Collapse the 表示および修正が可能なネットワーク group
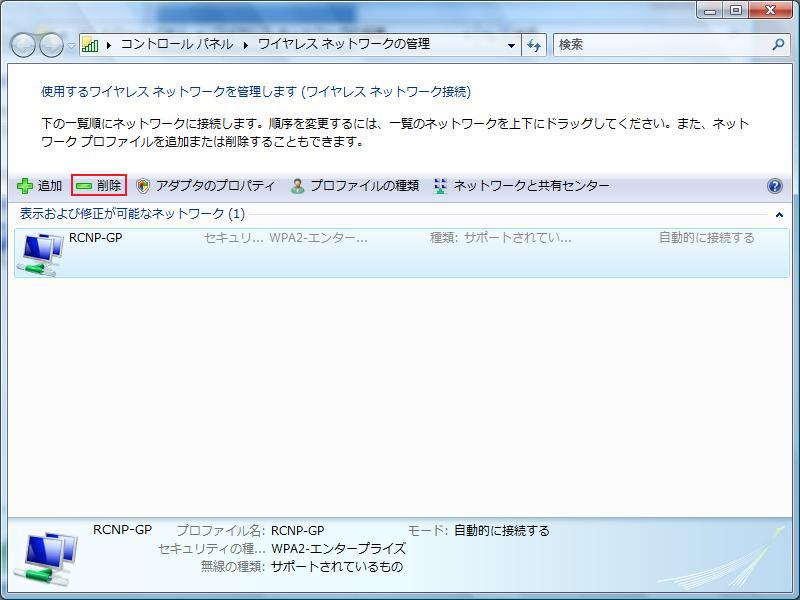 pos(779,214)
